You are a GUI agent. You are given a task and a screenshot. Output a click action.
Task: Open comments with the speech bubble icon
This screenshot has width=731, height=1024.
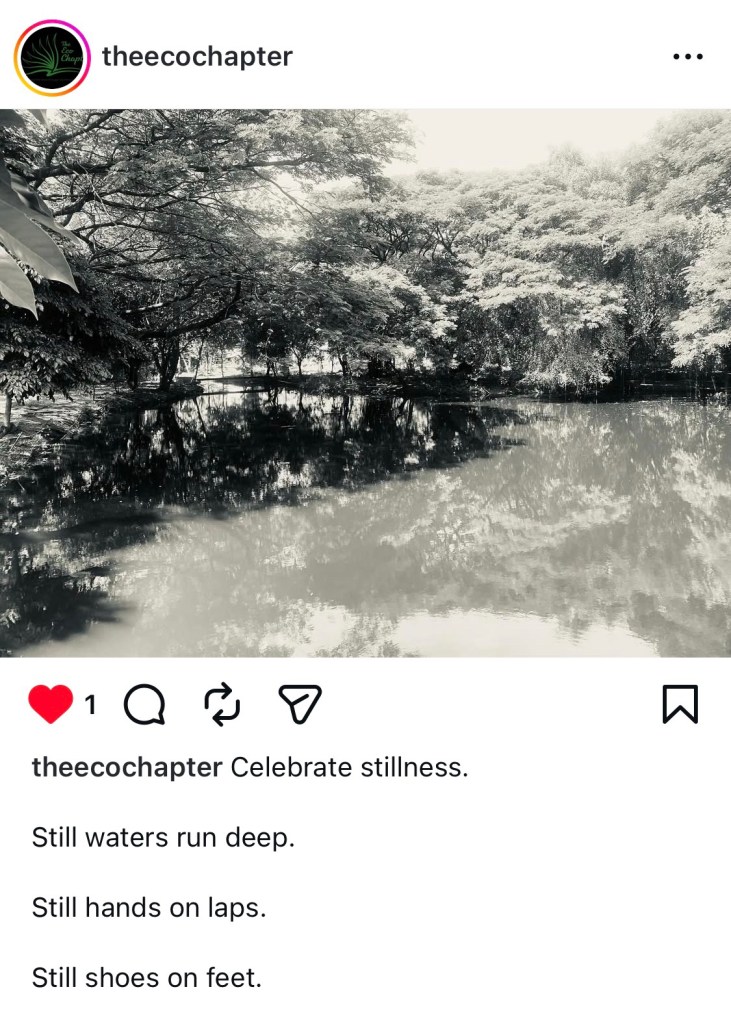[145, 706]
